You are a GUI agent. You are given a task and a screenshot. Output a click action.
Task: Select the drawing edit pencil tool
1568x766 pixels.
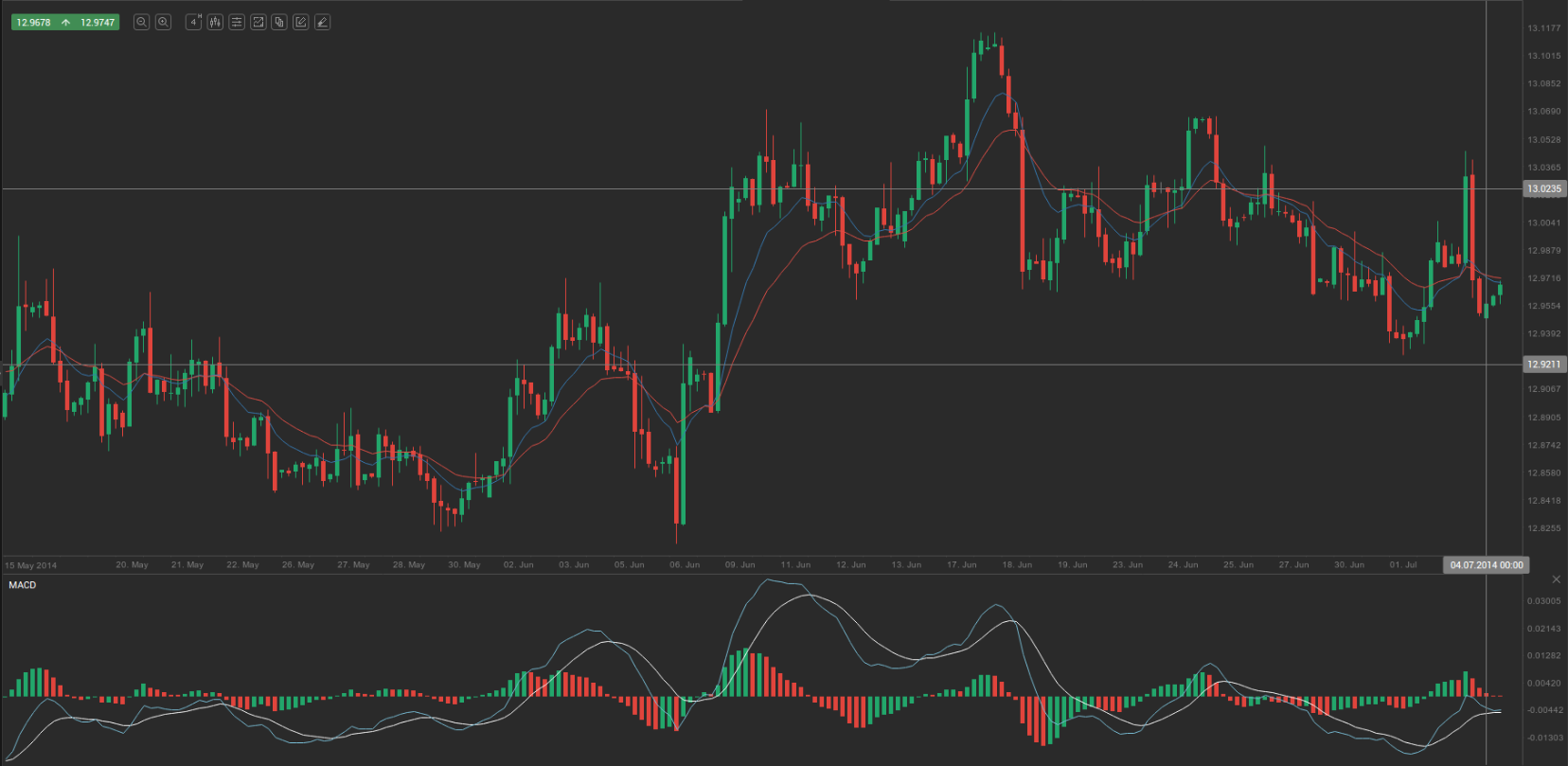[x=301, y=22]
